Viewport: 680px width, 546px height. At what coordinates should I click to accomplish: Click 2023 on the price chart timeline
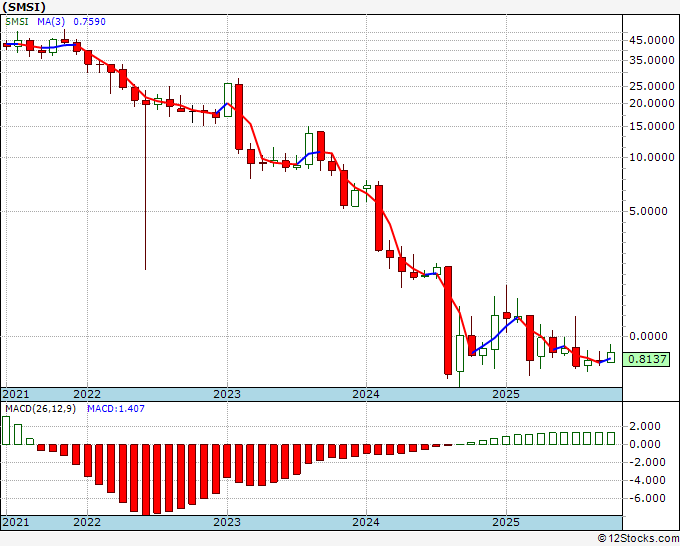[x=227, y=394]
